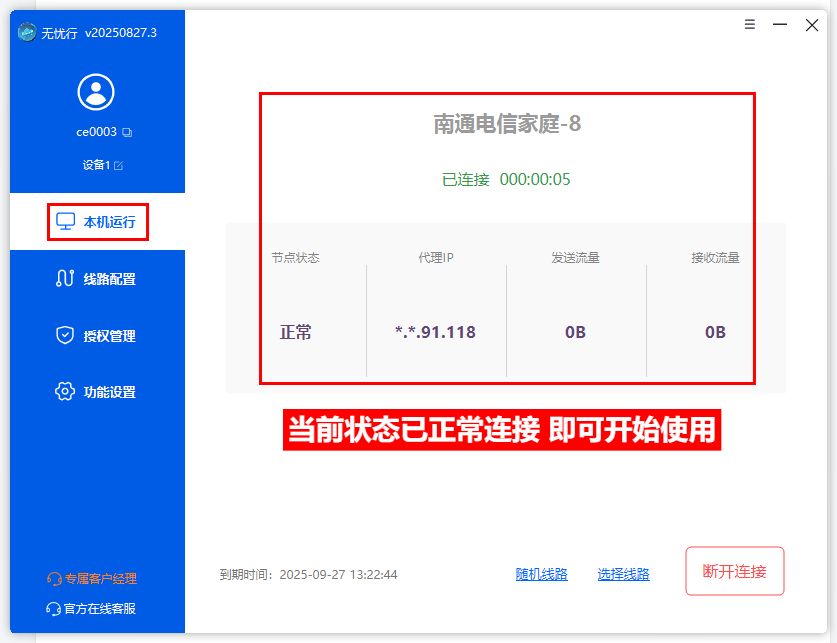Click the 选择线路 link
The height and width of the screenshot is (643, 837).
coord(623,574)
